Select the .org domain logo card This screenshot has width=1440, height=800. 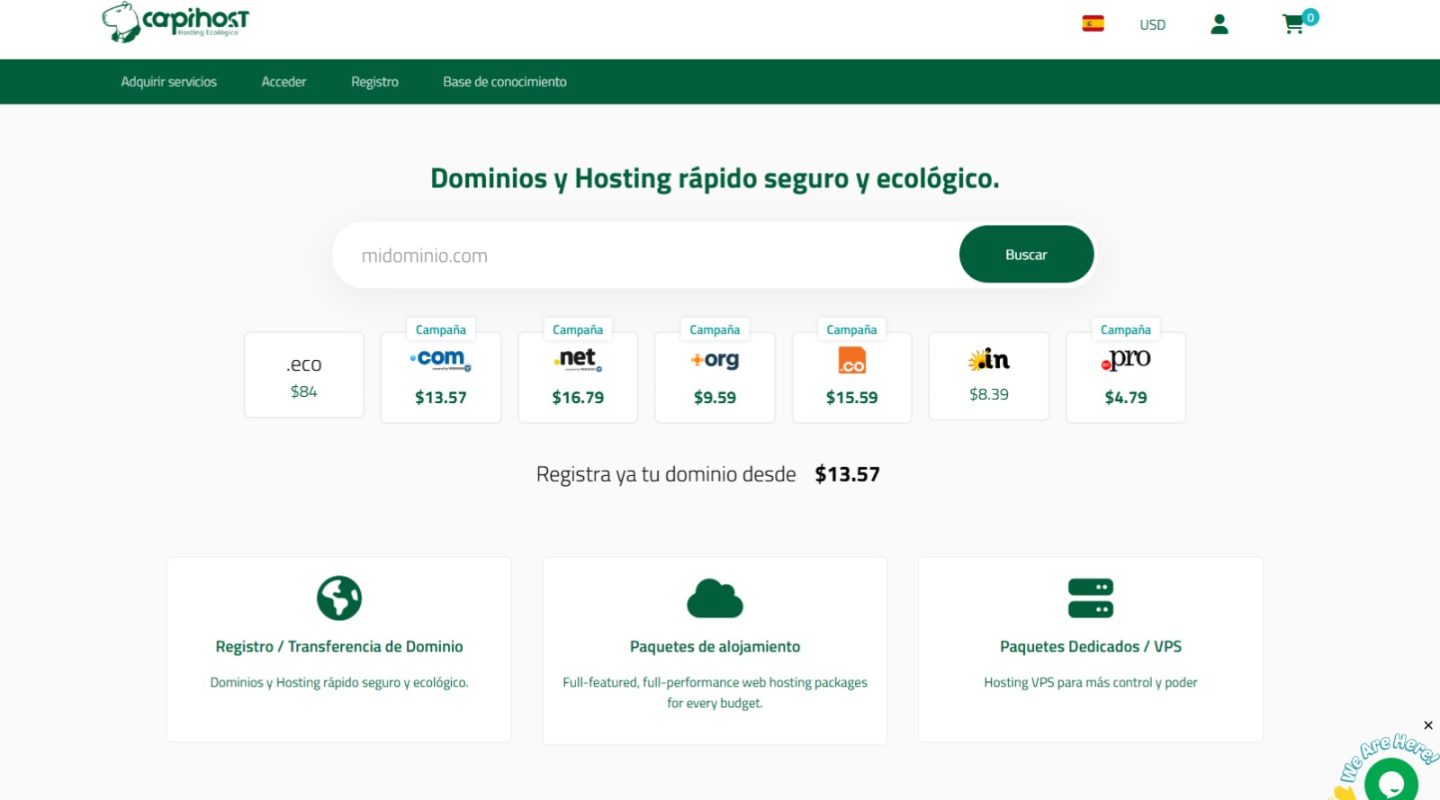714,376
